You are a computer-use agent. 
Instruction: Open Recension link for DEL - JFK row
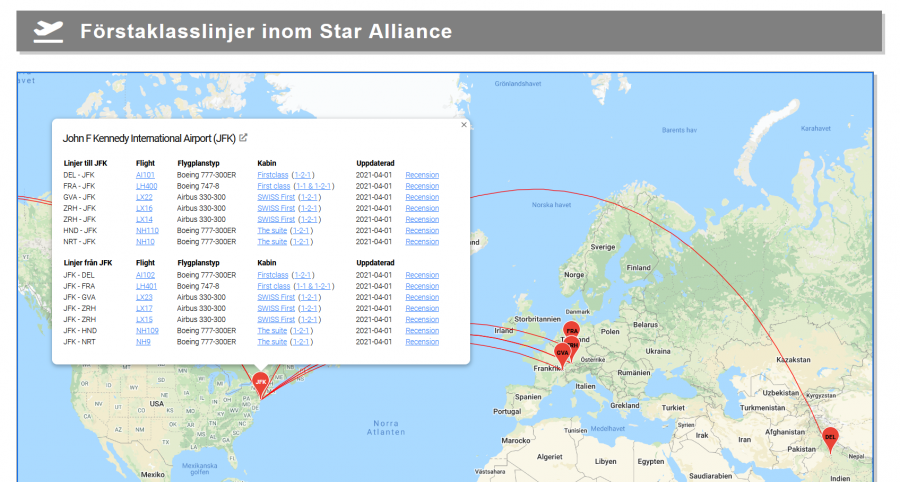(422, 175)
